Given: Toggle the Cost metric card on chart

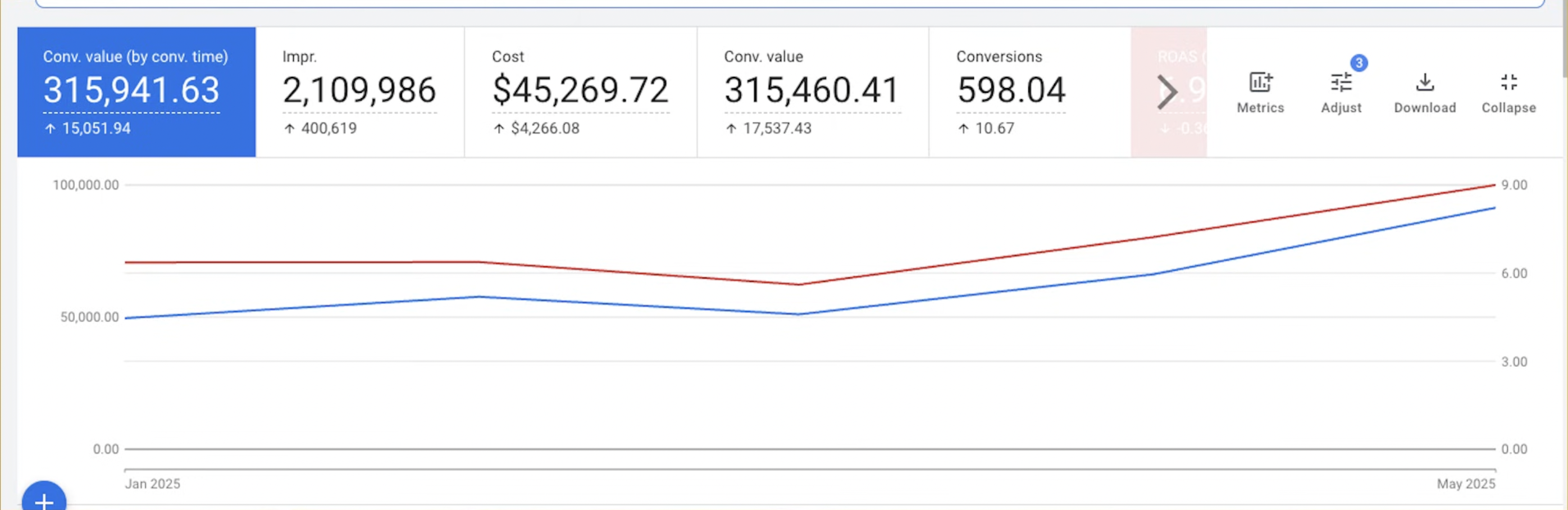Looking at the screenshot, I should [580, 92].
